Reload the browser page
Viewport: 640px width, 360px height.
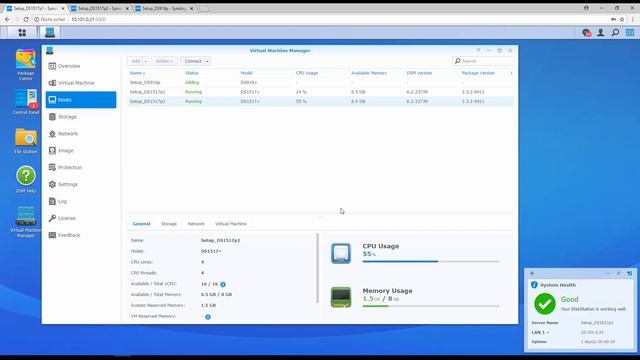(x=26, y=19)
